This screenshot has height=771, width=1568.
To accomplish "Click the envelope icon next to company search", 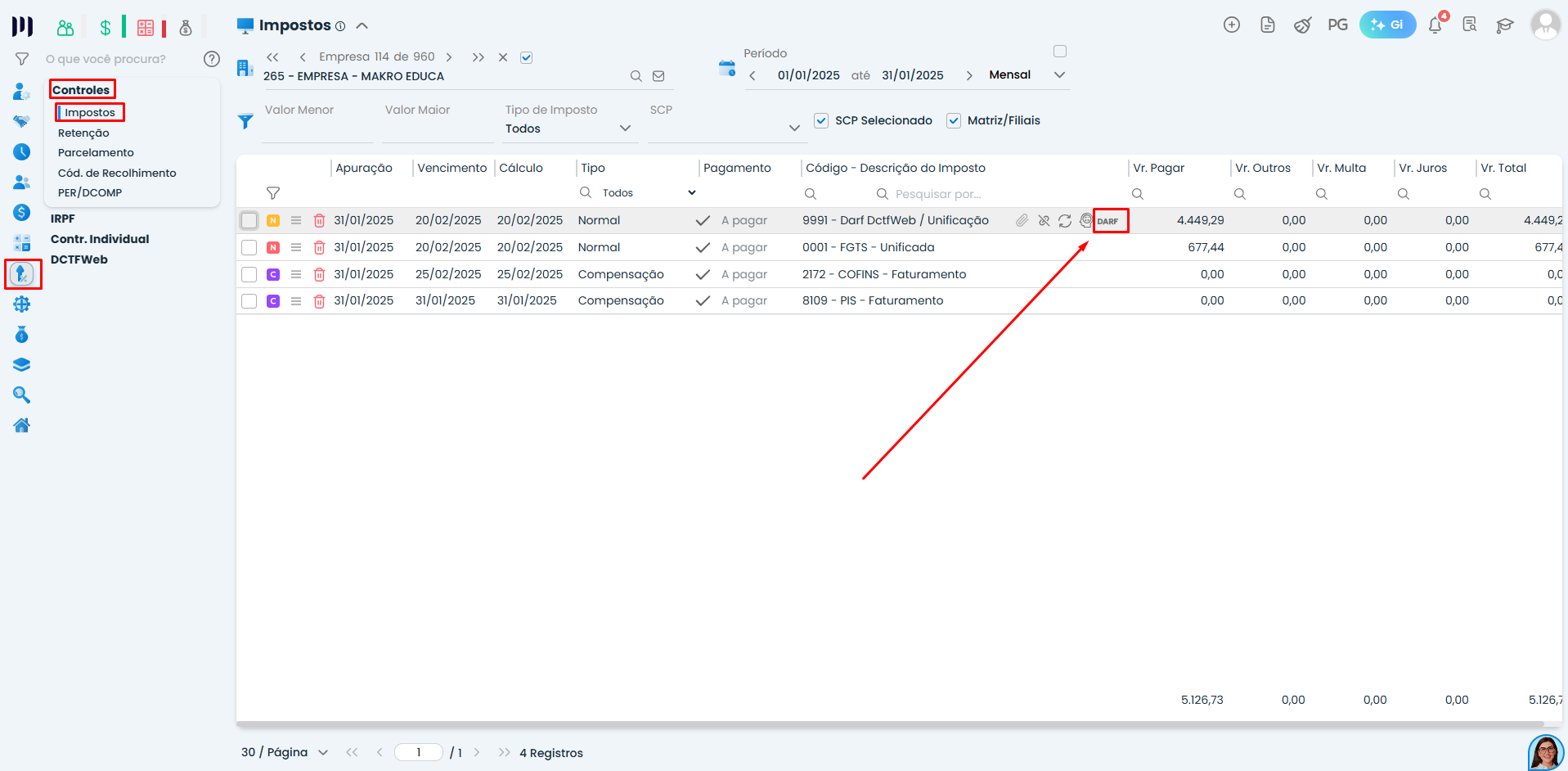I will pos(658,75).
